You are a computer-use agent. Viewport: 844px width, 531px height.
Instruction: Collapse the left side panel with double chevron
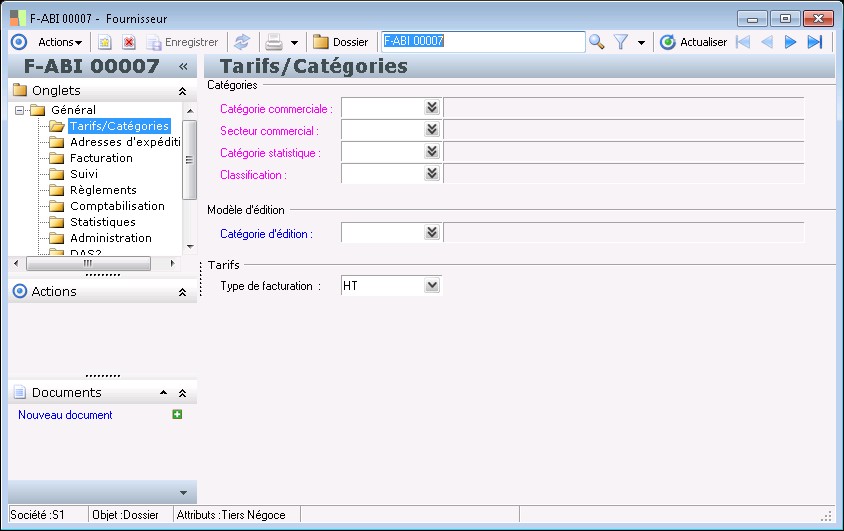(183, 66)
